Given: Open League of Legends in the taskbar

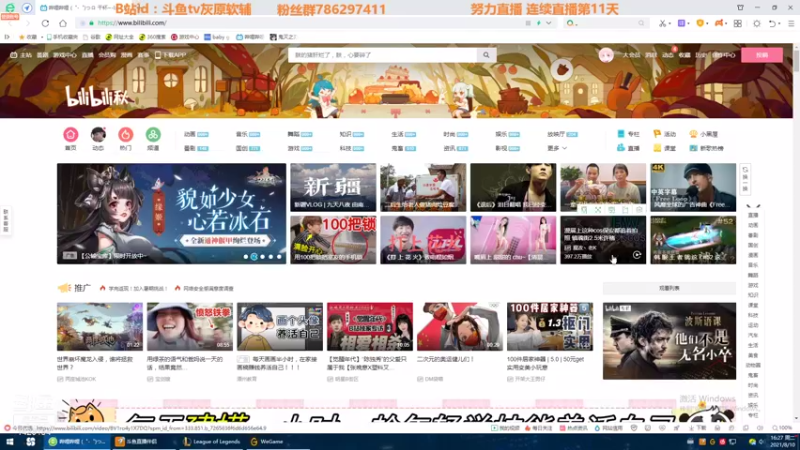Looking at the screenshot, I should coord(211,442).
